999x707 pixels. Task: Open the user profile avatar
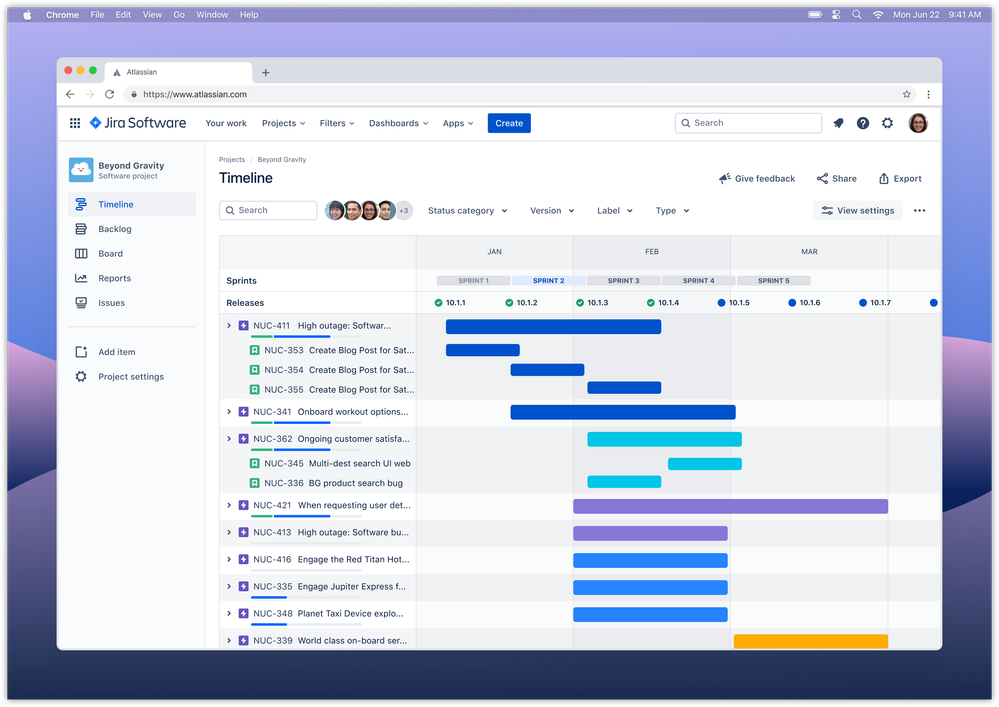918,123
